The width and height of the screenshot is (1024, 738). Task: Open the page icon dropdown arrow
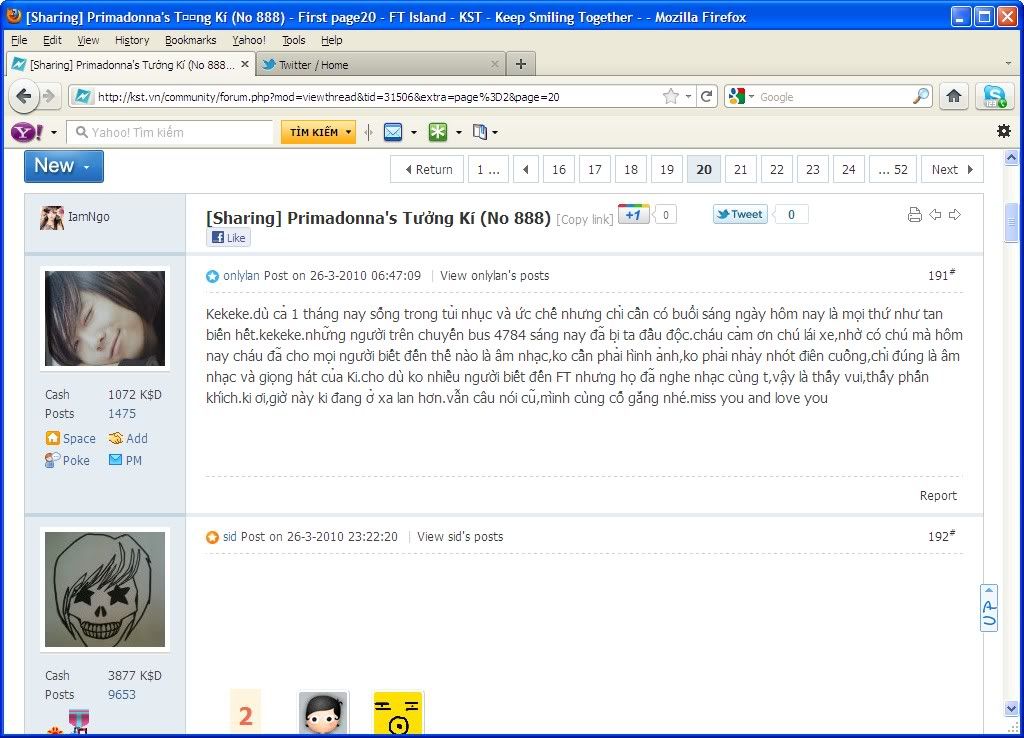495,133
